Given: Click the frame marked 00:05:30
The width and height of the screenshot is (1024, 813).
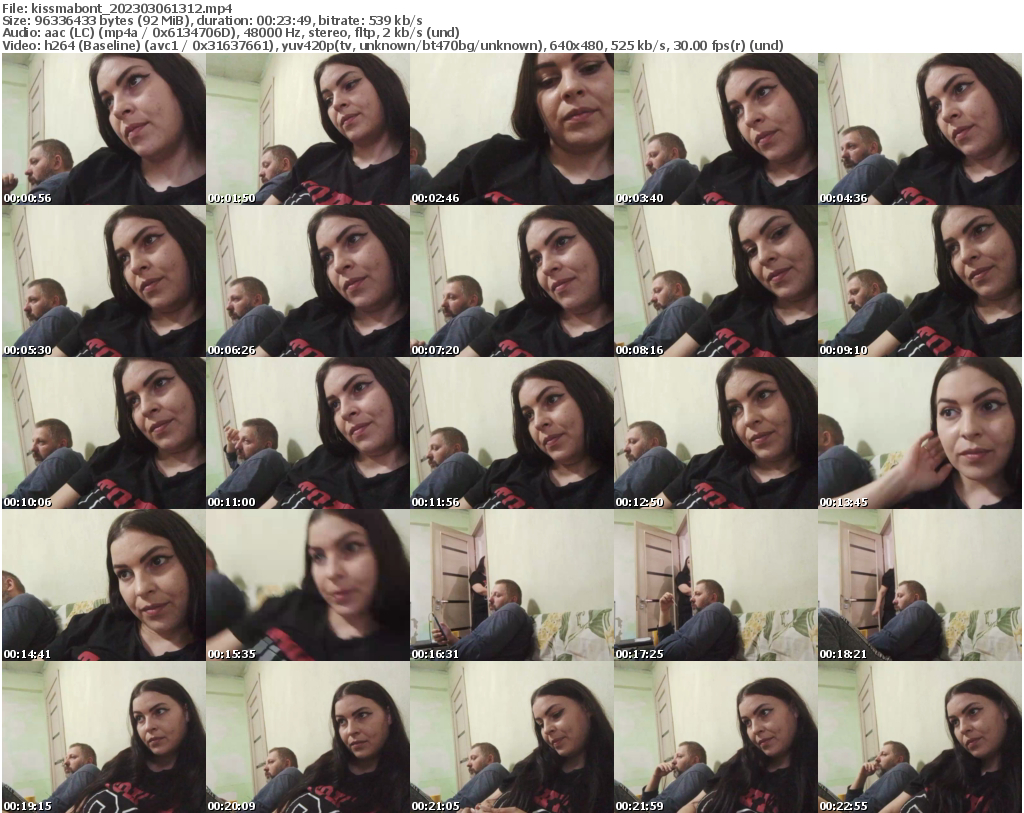Looking at the screenshot, I should tap(102, 280).
